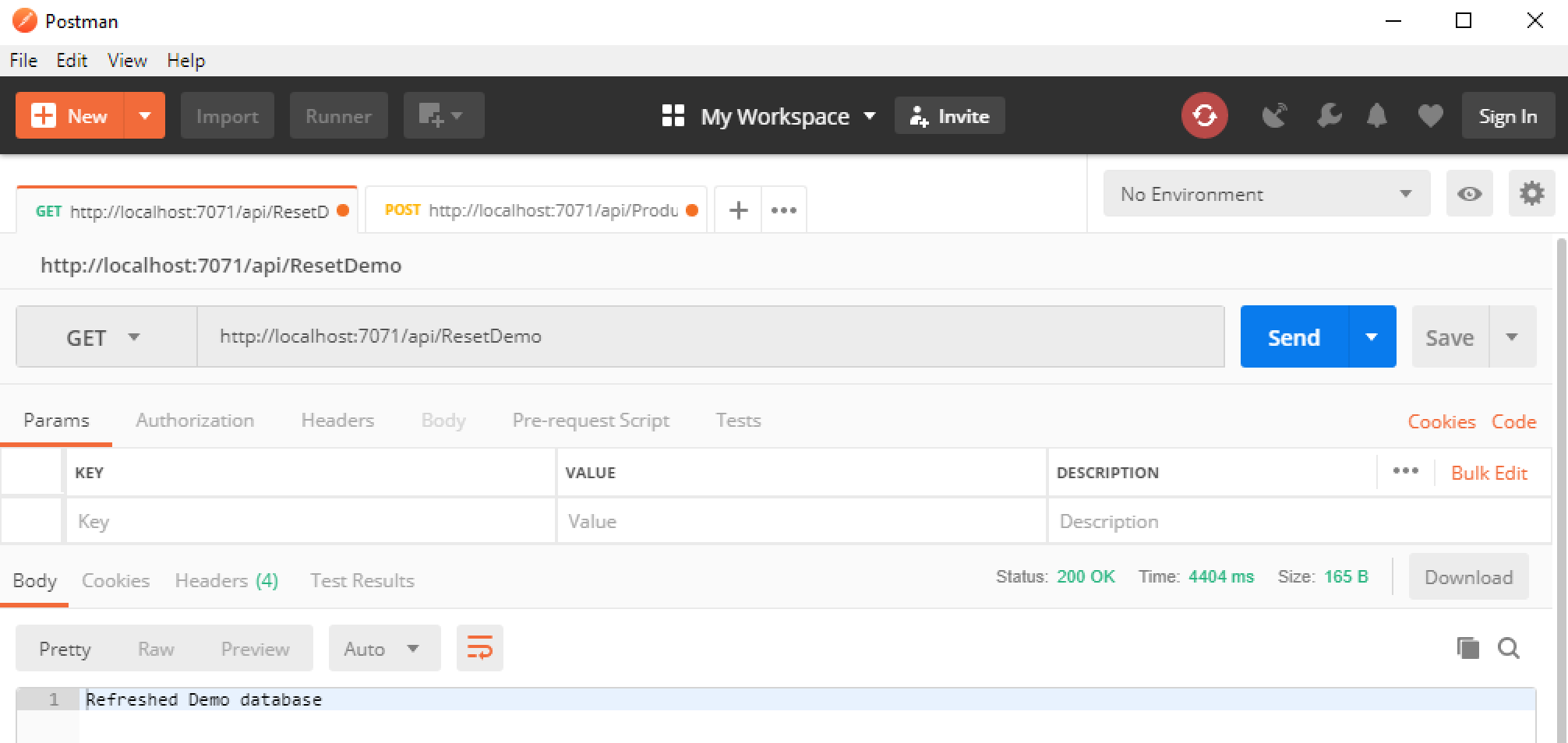Switch response view to Raw
The image size is (1568, 743).
[156, 649]
